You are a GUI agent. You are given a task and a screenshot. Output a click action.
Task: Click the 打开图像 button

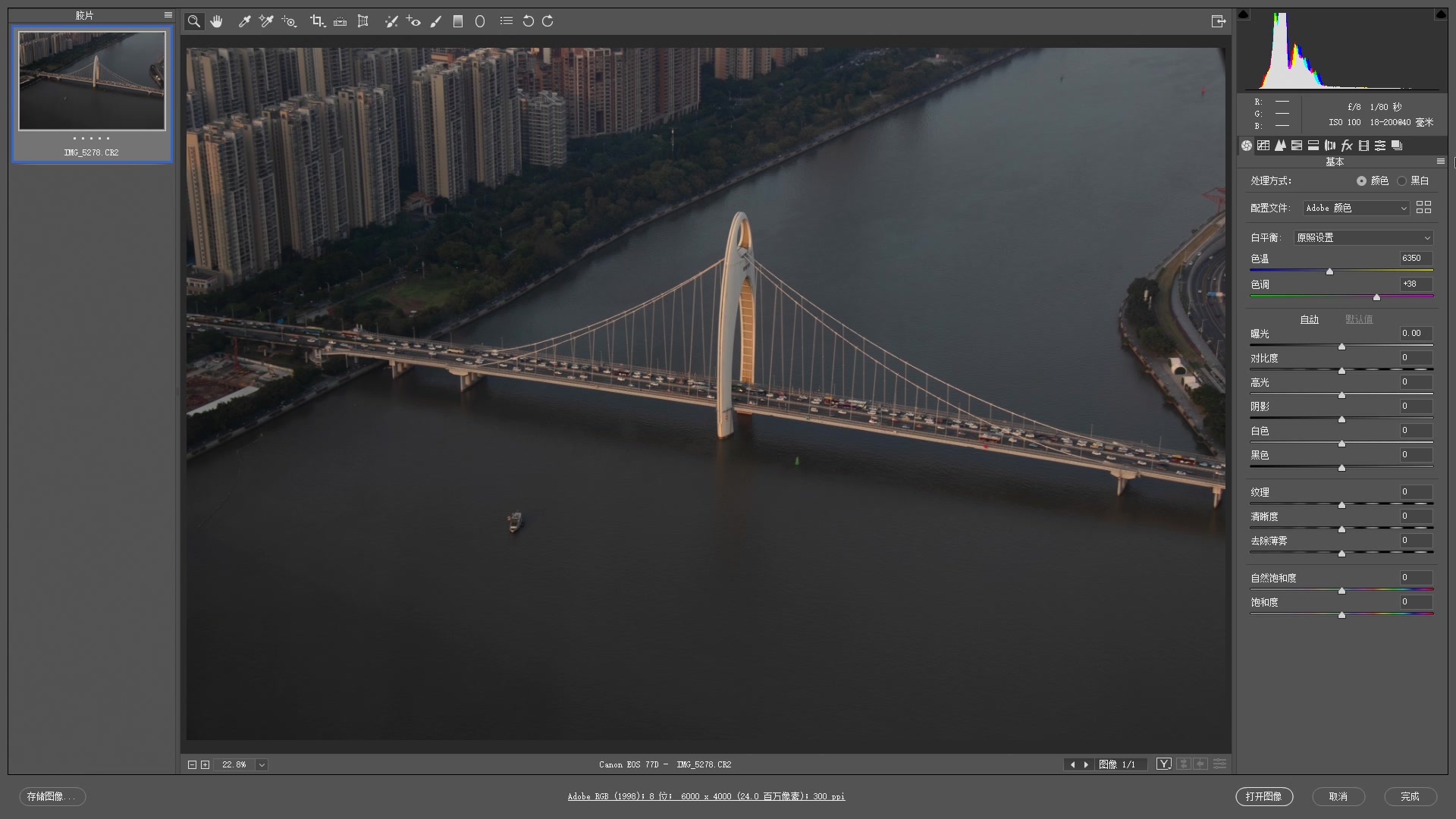click(x=1263, y=796)
